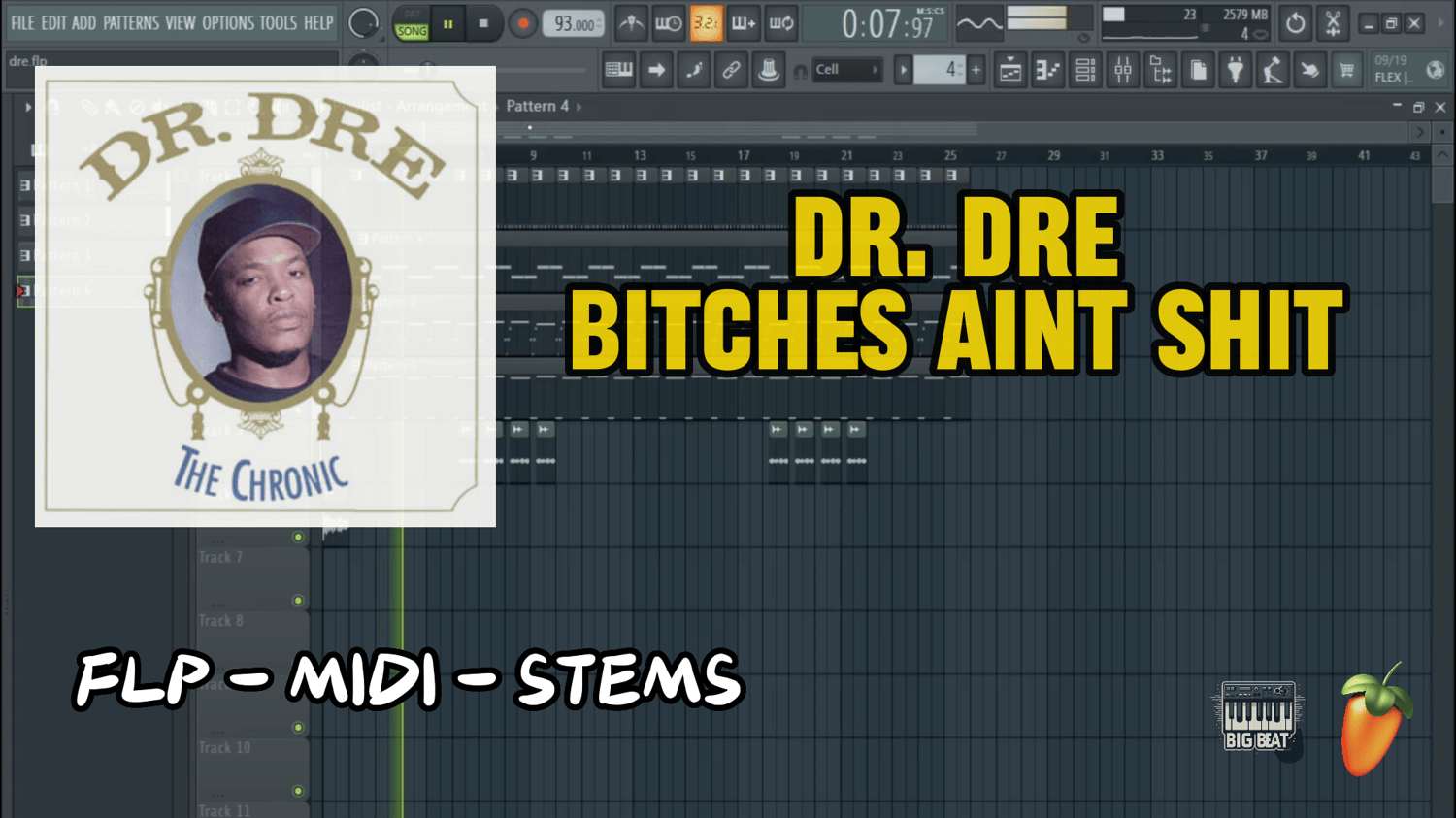
Task: Open the HELP menu
Action: click(x=318, y=22)
